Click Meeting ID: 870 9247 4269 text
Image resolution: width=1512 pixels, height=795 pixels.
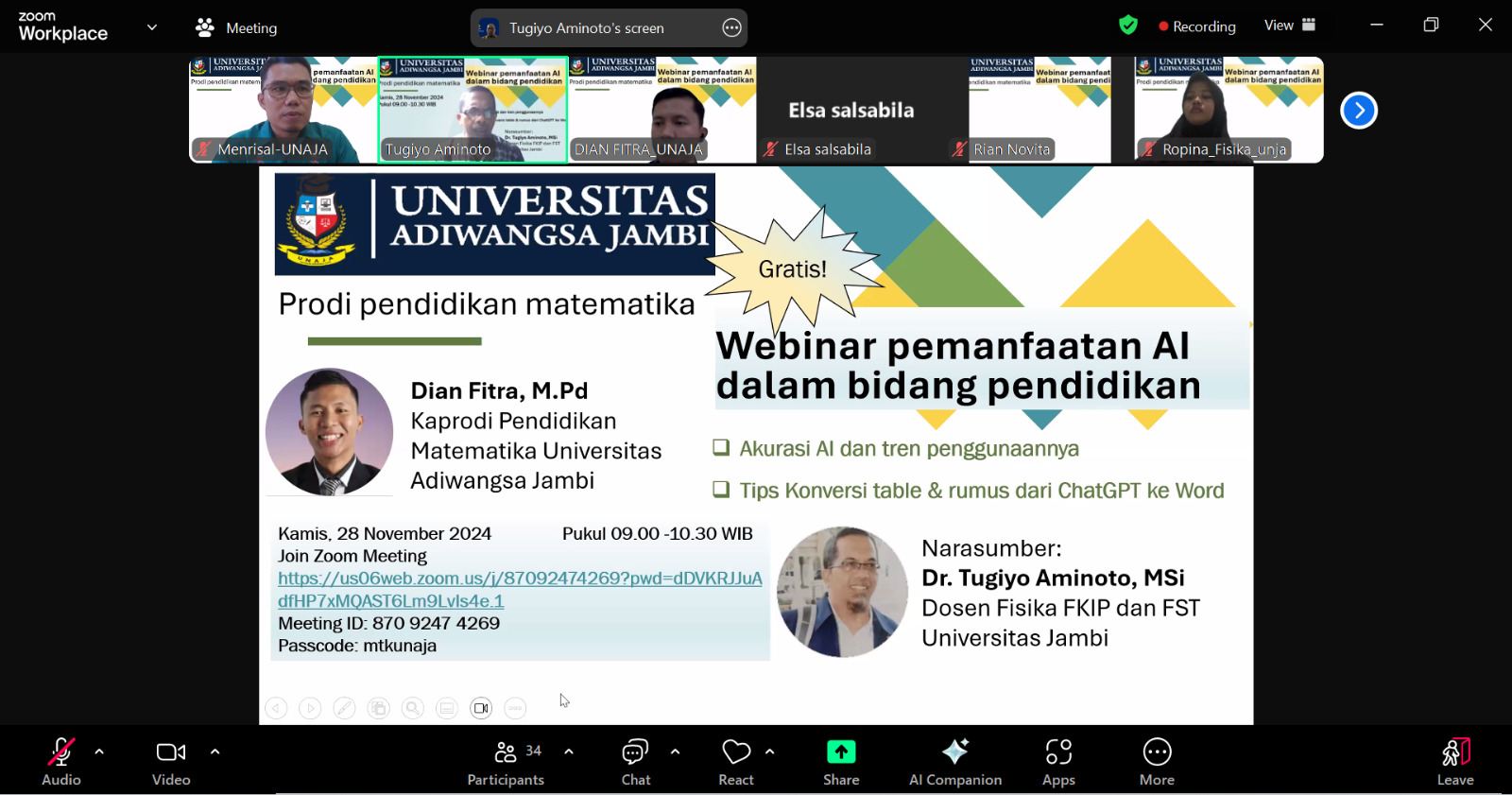pos(388,623)
